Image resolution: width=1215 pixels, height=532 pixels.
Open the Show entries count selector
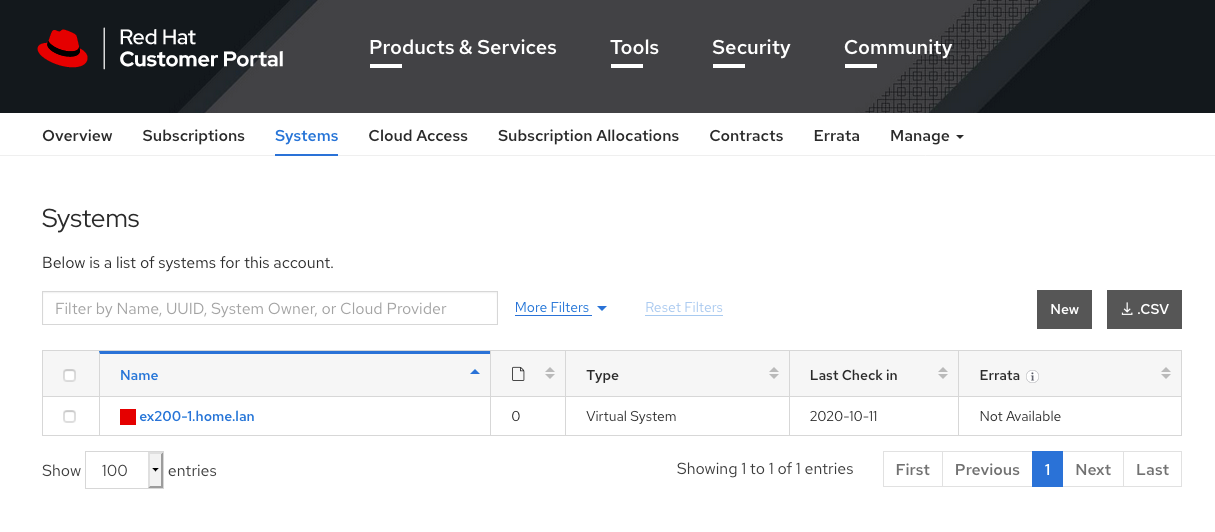[x=124, y=470]
